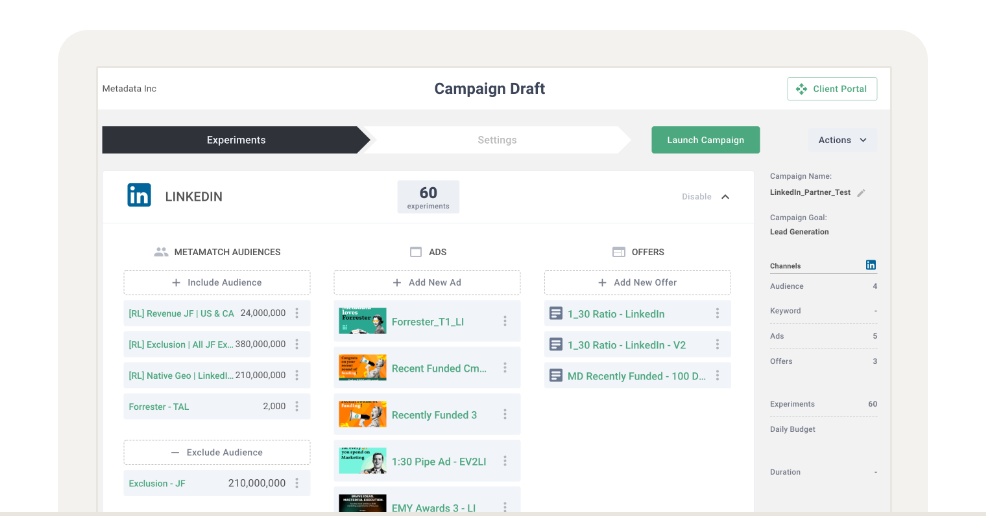Open EMY Awards 3 - LI ad name
This screenshot has height=516, width=986.
tap(433, 508)
